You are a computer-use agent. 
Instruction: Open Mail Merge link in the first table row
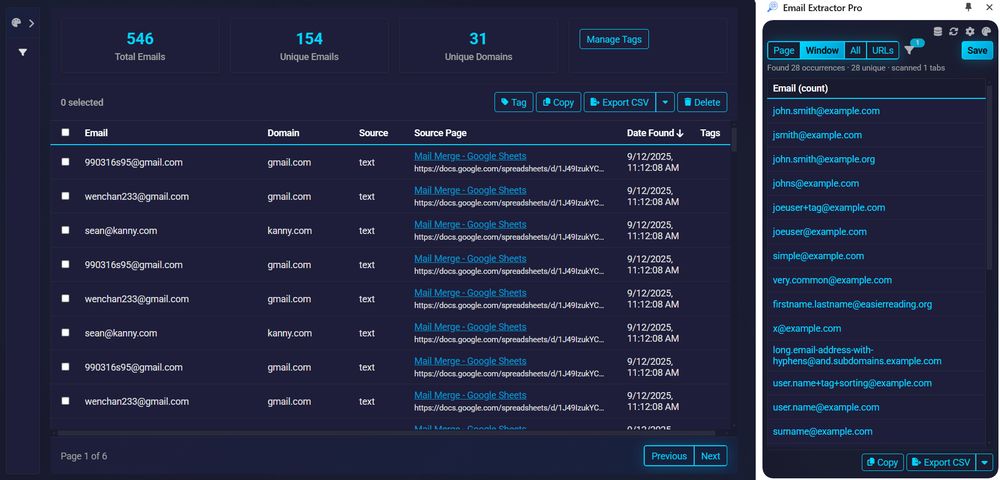point(470,156)
